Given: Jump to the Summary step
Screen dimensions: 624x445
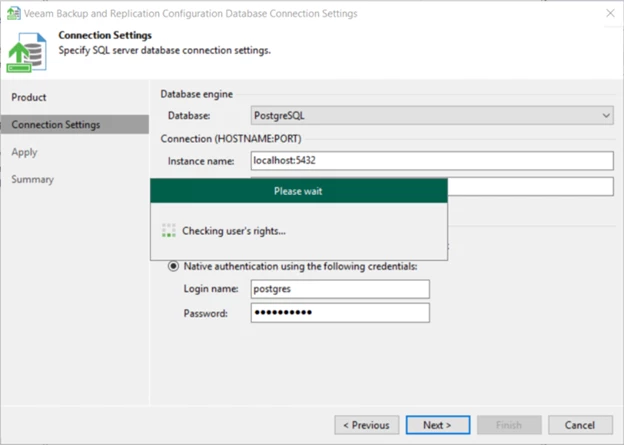Looking at the screenshot, I should click(x=32, y=179).
